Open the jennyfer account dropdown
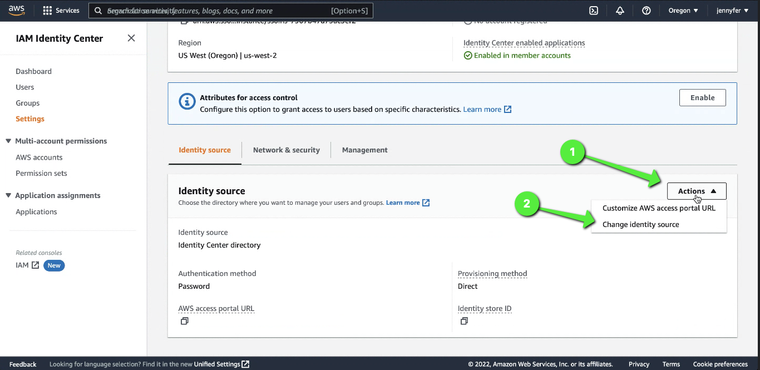 (x=732, y=11)
